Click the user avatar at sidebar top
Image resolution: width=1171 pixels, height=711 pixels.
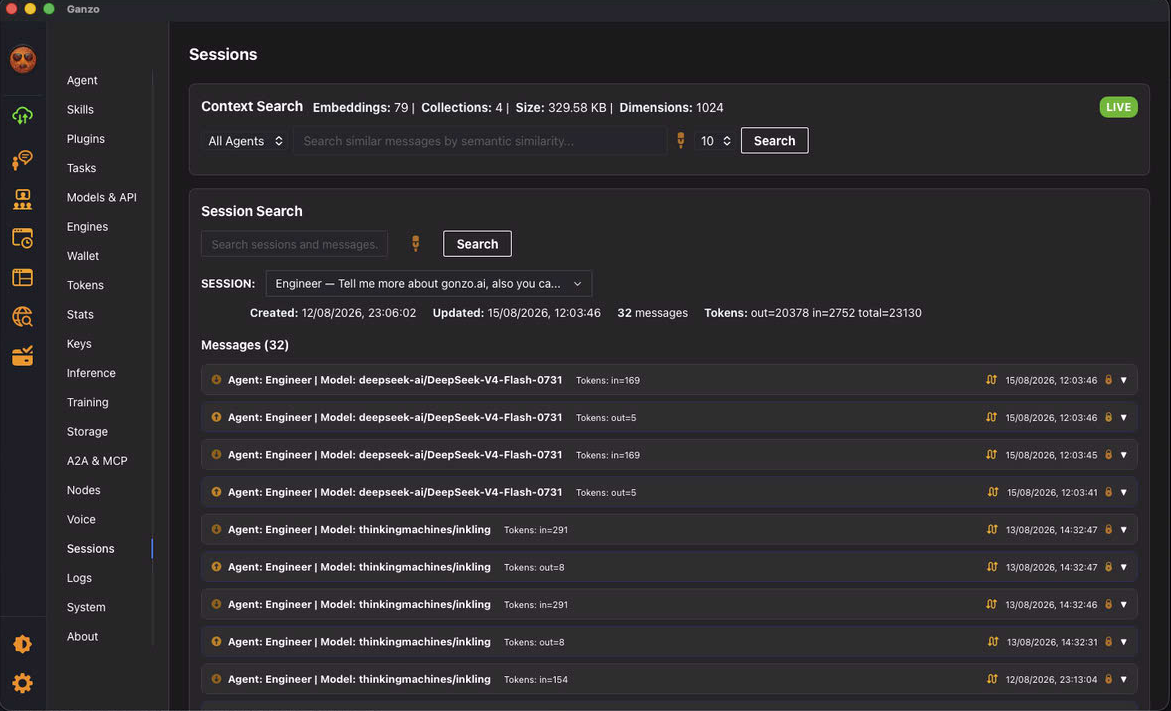click(22, 60)
